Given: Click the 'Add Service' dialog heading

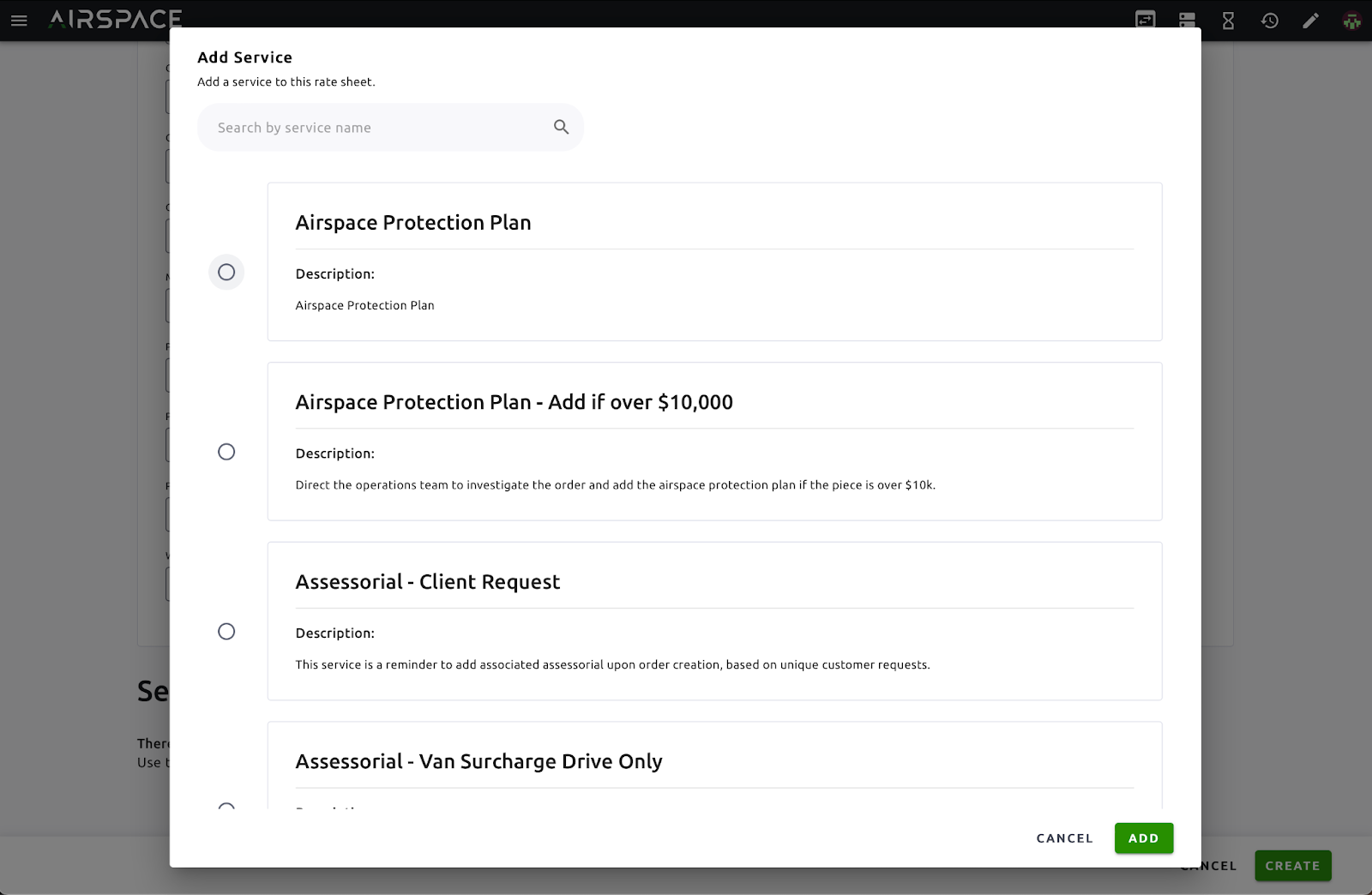Looking at the screenshot, I should [x=245, y=57].
